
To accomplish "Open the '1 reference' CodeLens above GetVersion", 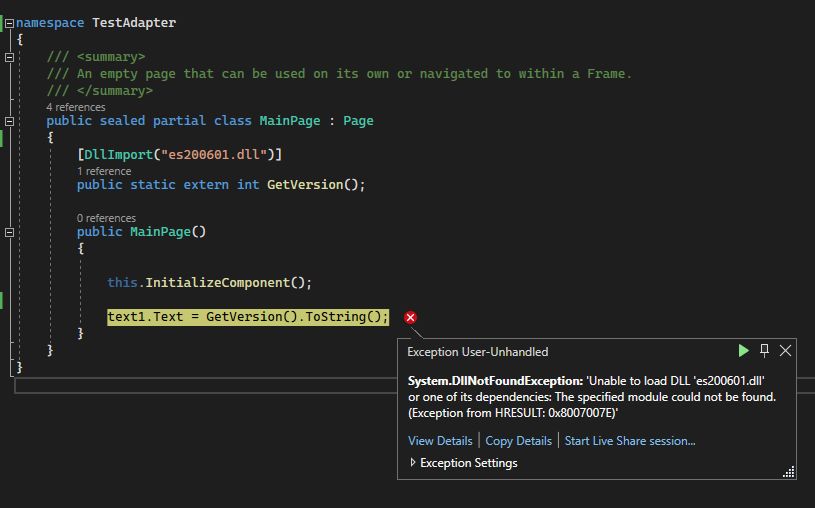I will pyautogui.click(x=104, y=171).
